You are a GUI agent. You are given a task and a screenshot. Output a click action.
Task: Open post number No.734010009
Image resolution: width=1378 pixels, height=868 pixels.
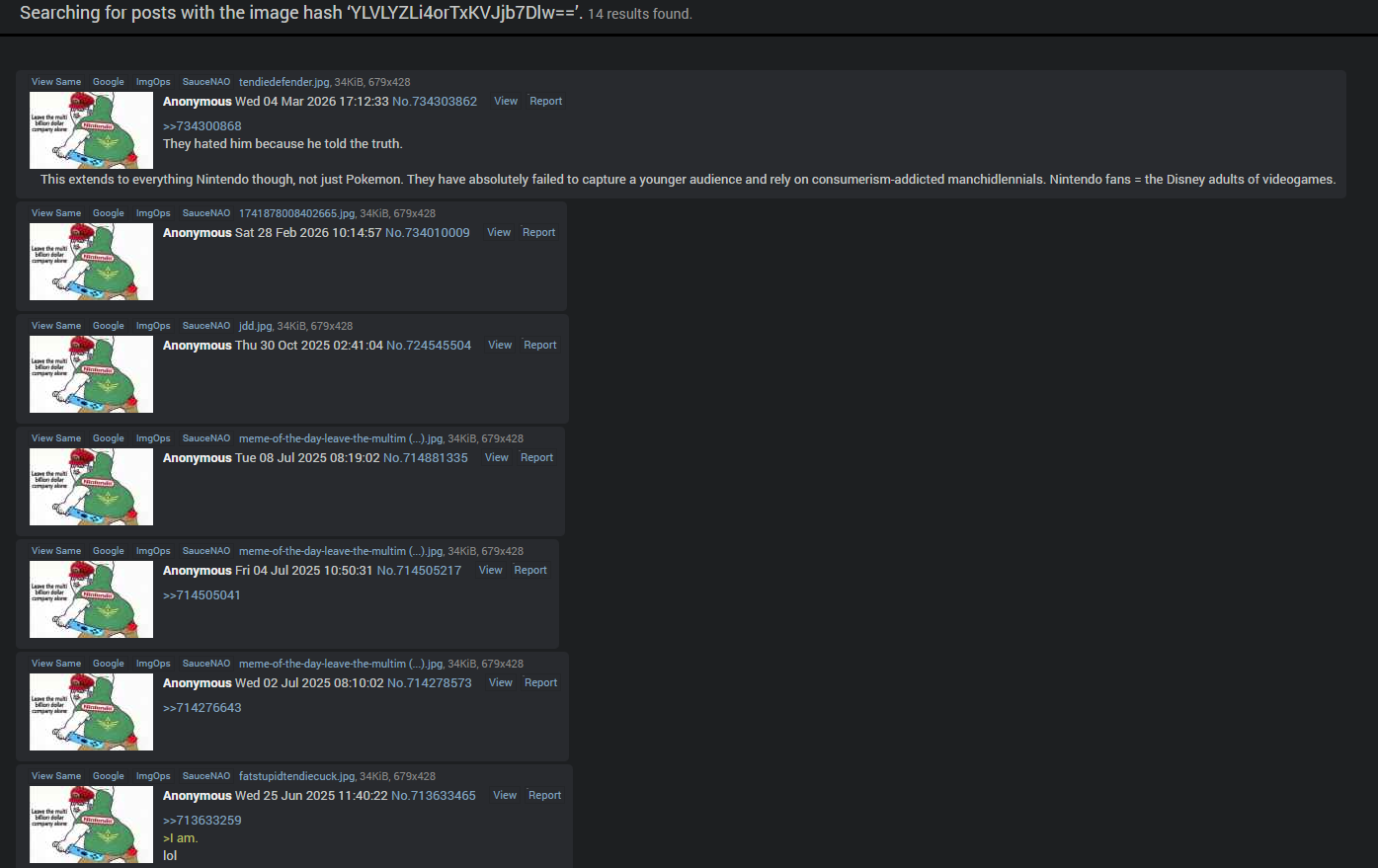click(x=428, y=233)
